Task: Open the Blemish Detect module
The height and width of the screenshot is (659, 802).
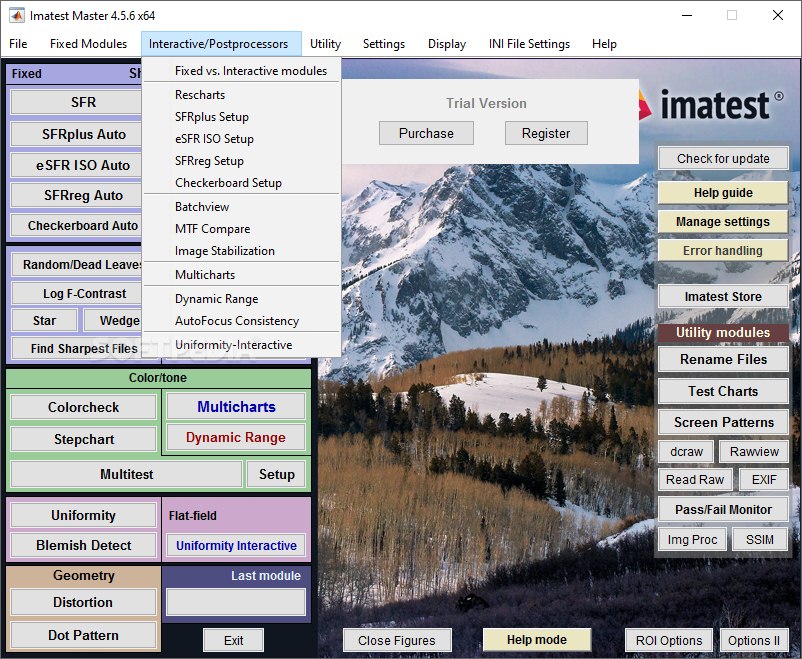Action: [x=83, y=545]
